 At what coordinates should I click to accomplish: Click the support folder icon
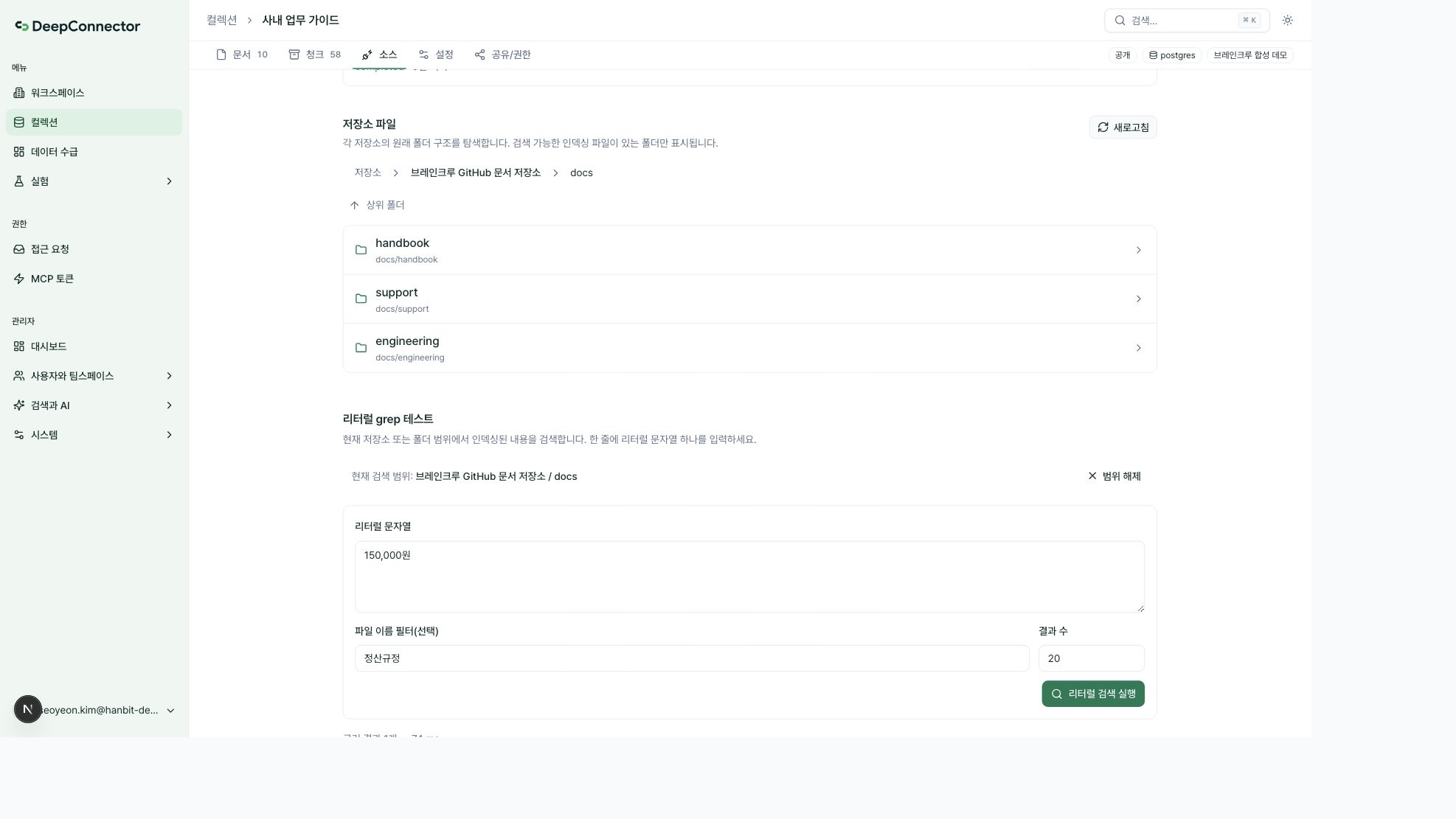coord(361,299)
